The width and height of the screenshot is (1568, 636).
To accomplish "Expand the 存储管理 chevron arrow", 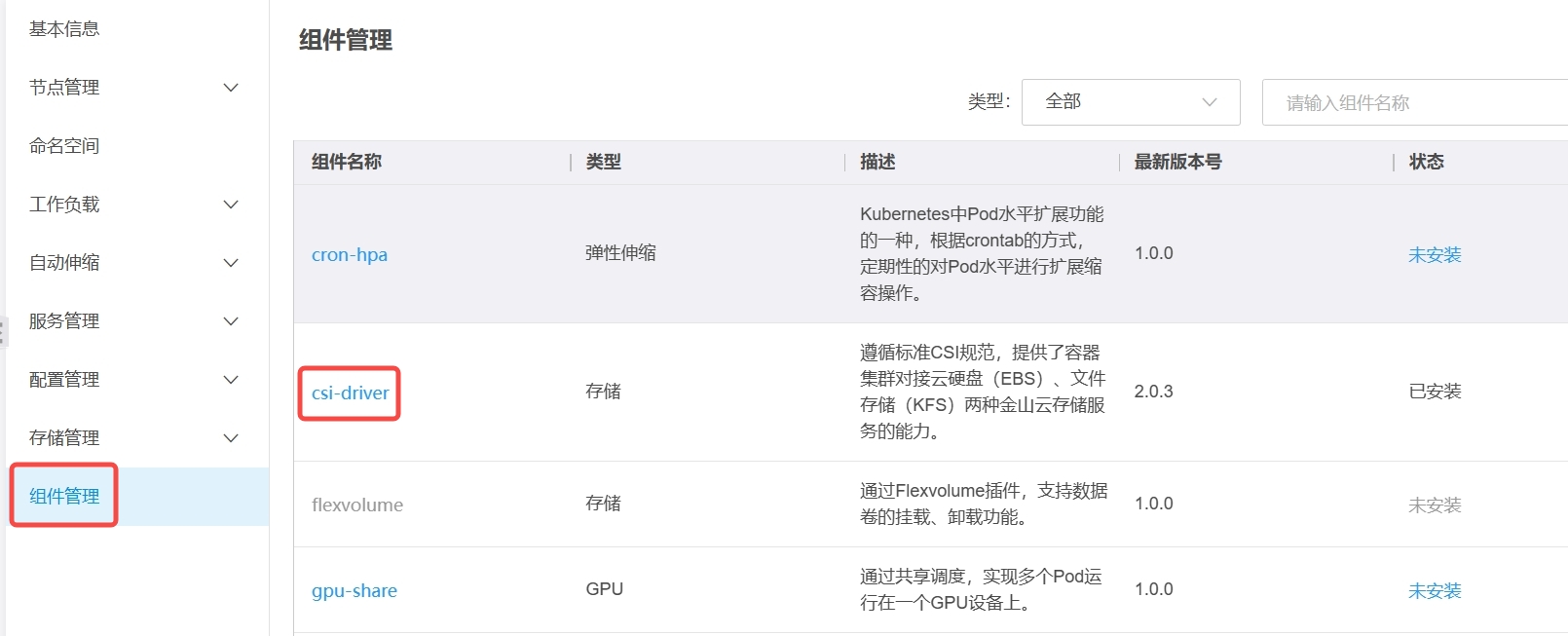I will (231, 438).
